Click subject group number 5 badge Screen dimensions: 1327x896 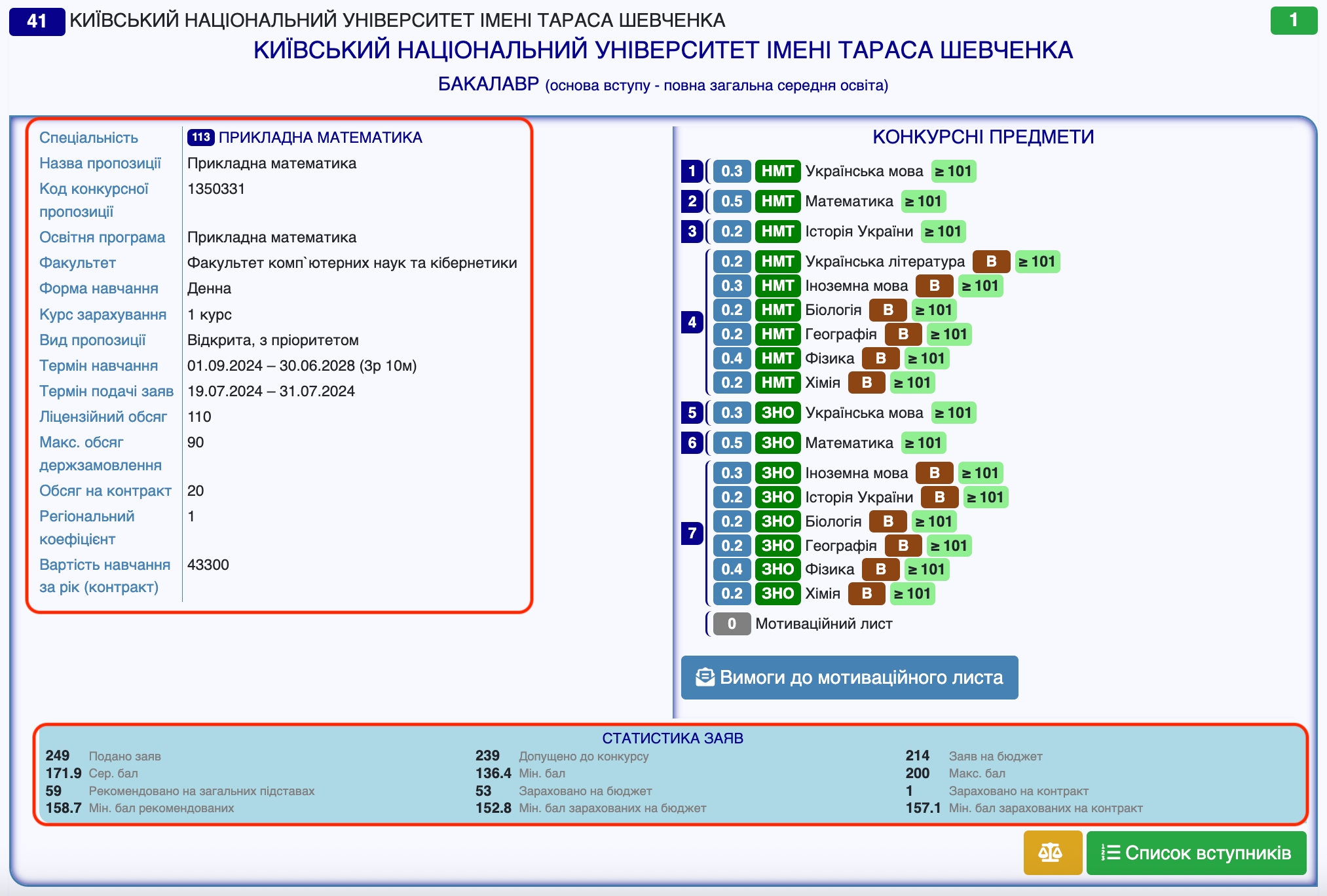(x=692, y=413)
